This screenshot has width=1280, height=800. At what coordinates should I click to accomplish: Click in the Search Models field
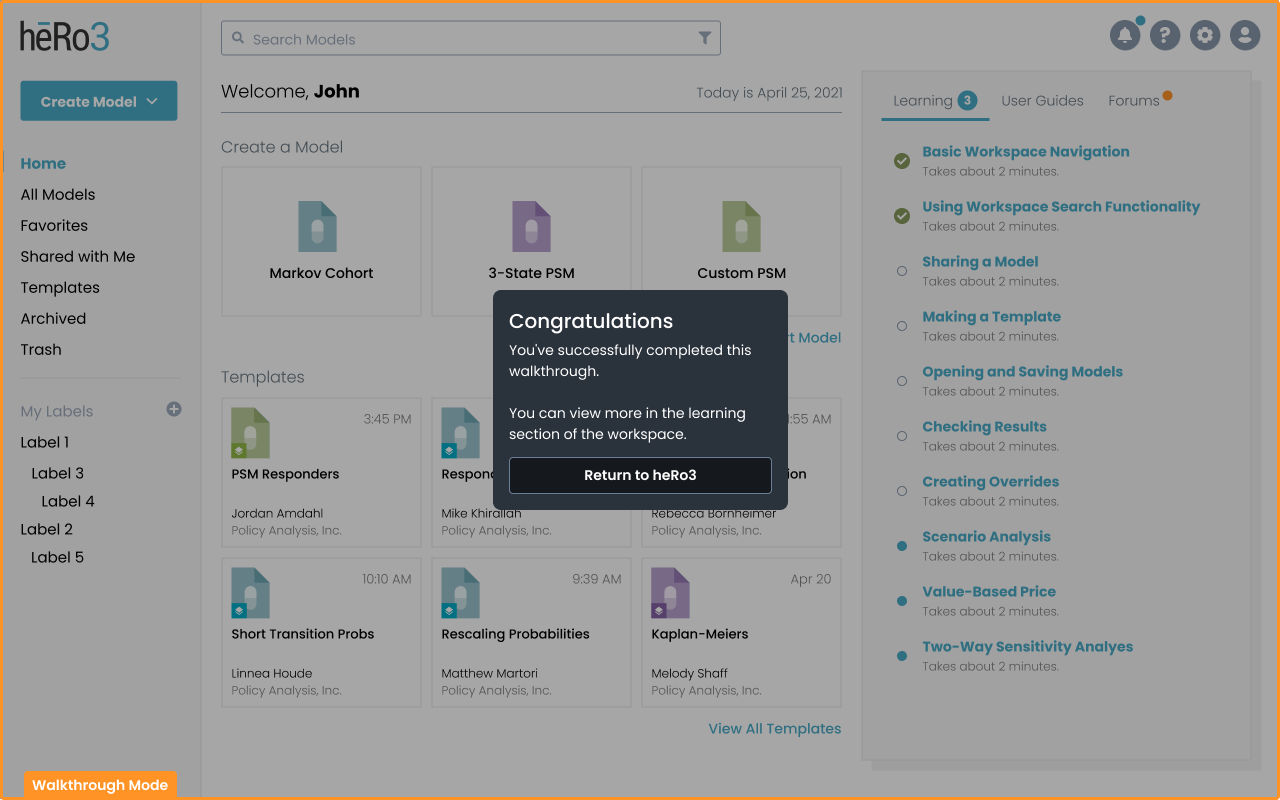tap(470, 38)
